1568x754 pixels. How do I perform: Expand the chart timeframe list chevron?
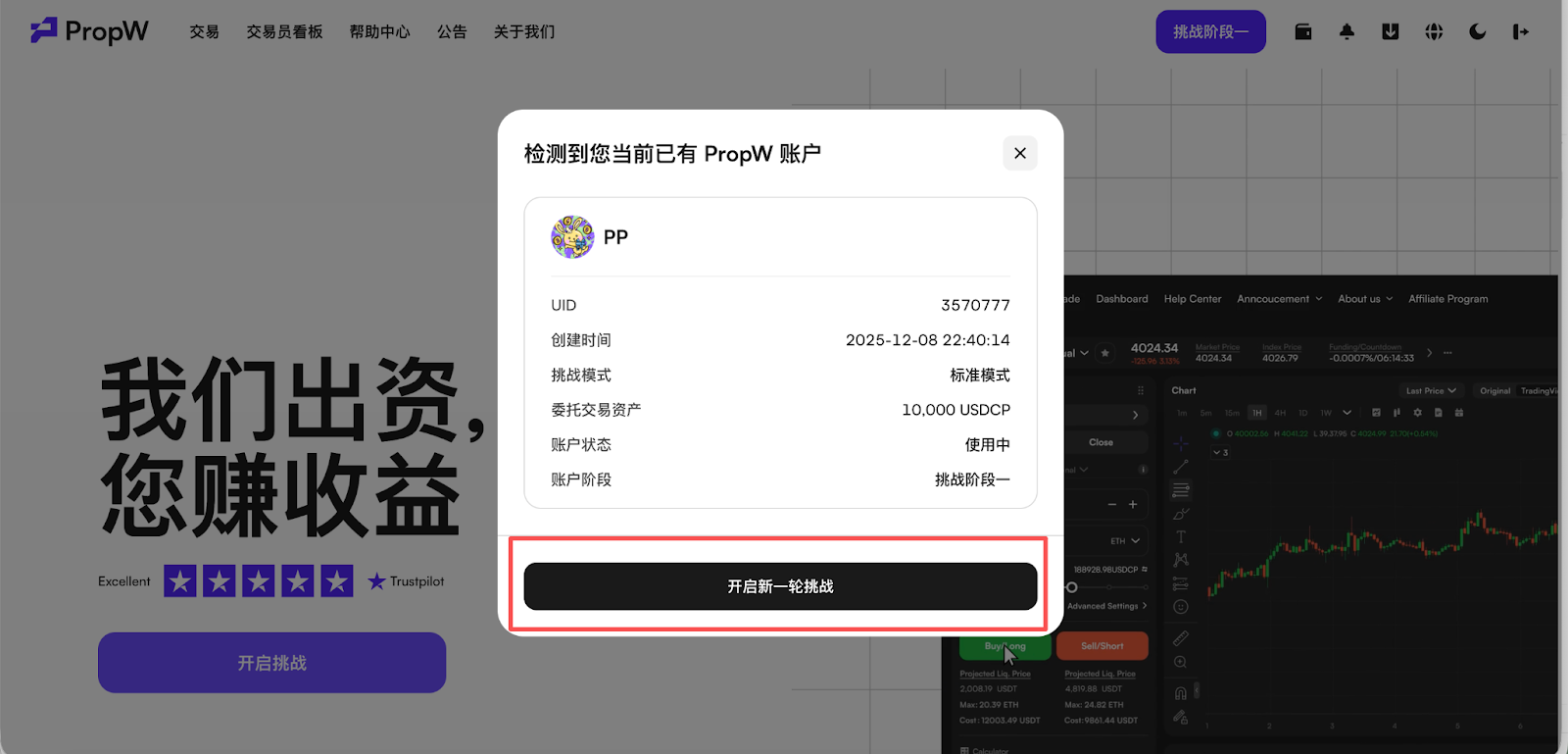coord(1347,413)
